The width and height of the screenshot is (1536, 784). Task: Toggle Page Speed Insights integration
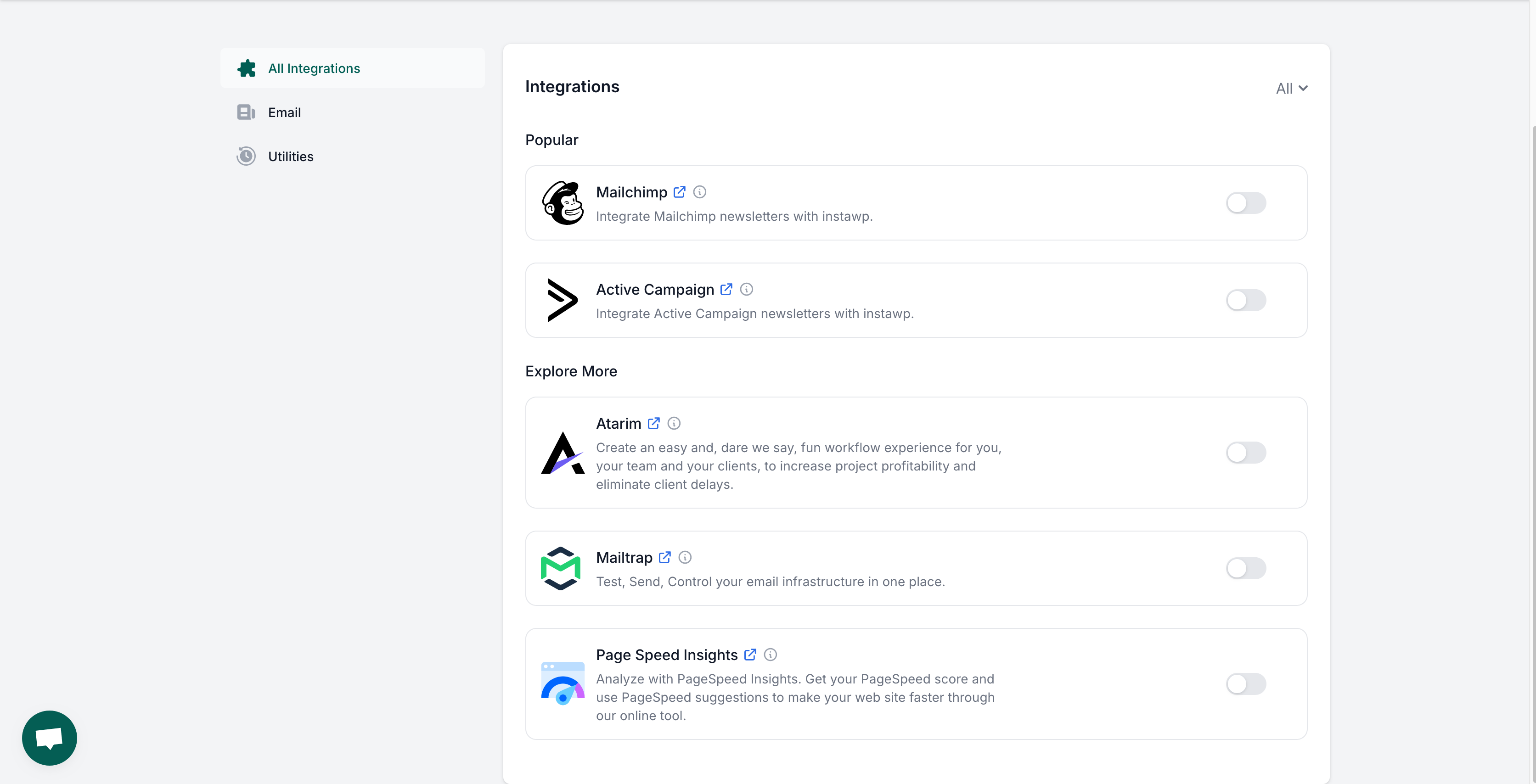coord(1246,684)
